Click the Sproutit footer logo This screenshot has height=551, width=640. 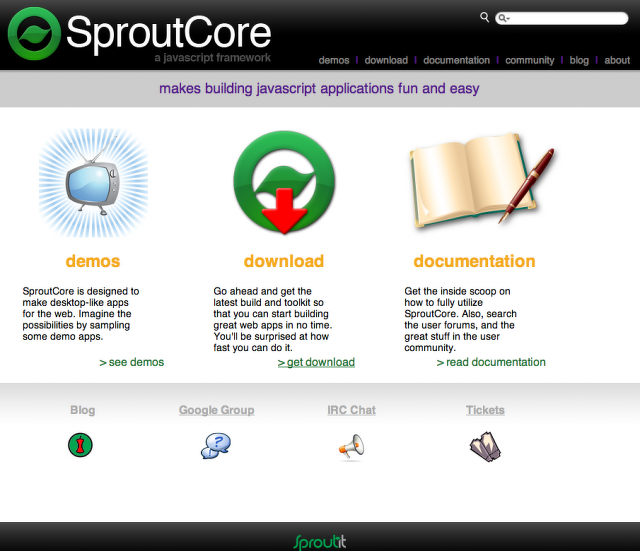pos(320,542)
